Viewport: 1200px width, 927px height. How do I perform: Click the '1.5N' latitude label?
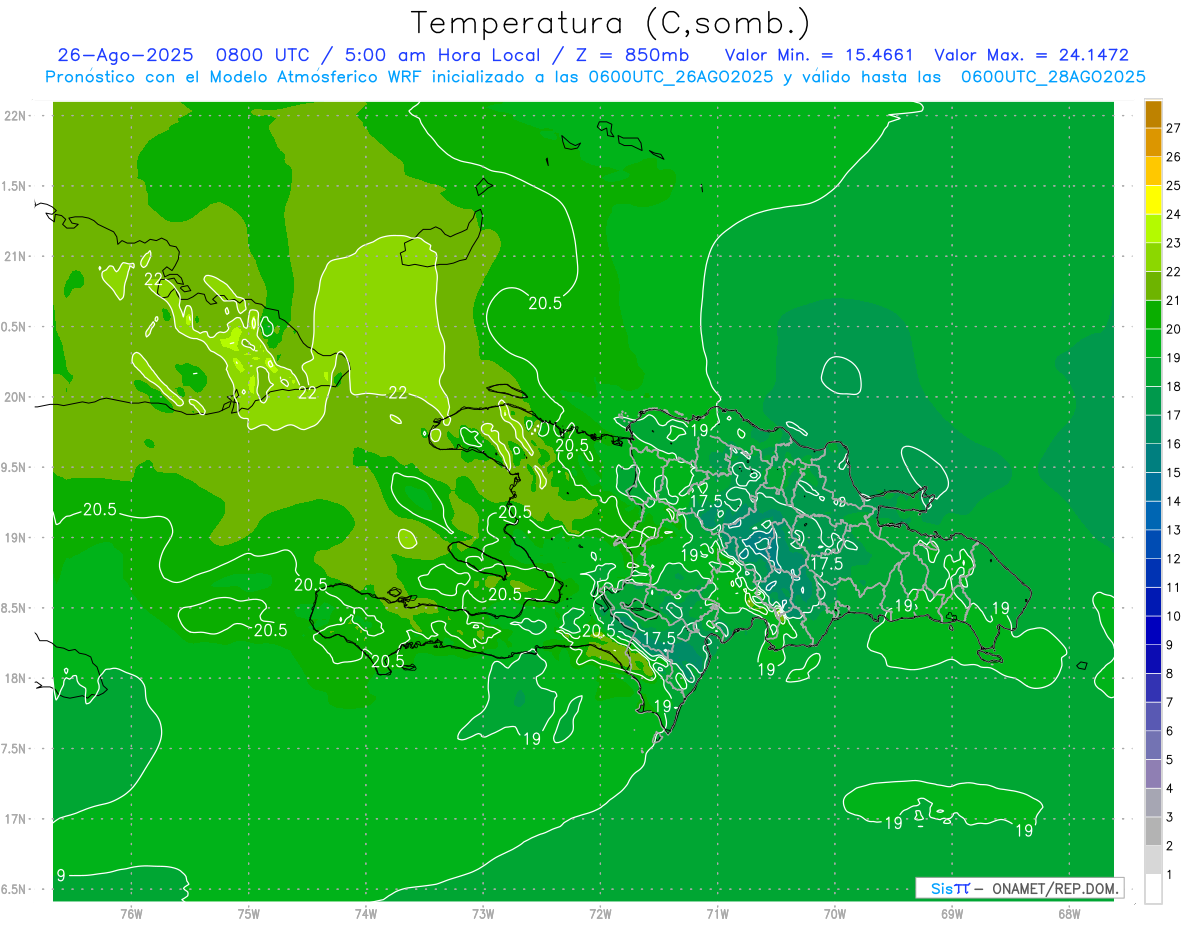(x=13, y=186)
